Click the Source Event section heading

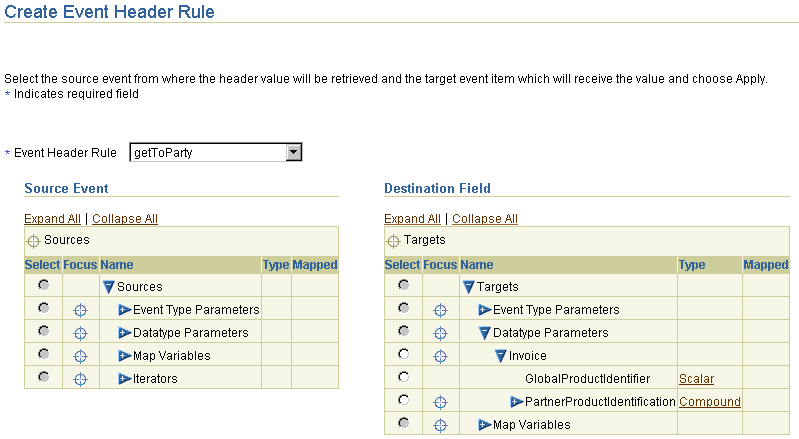[x=66, y=188]
